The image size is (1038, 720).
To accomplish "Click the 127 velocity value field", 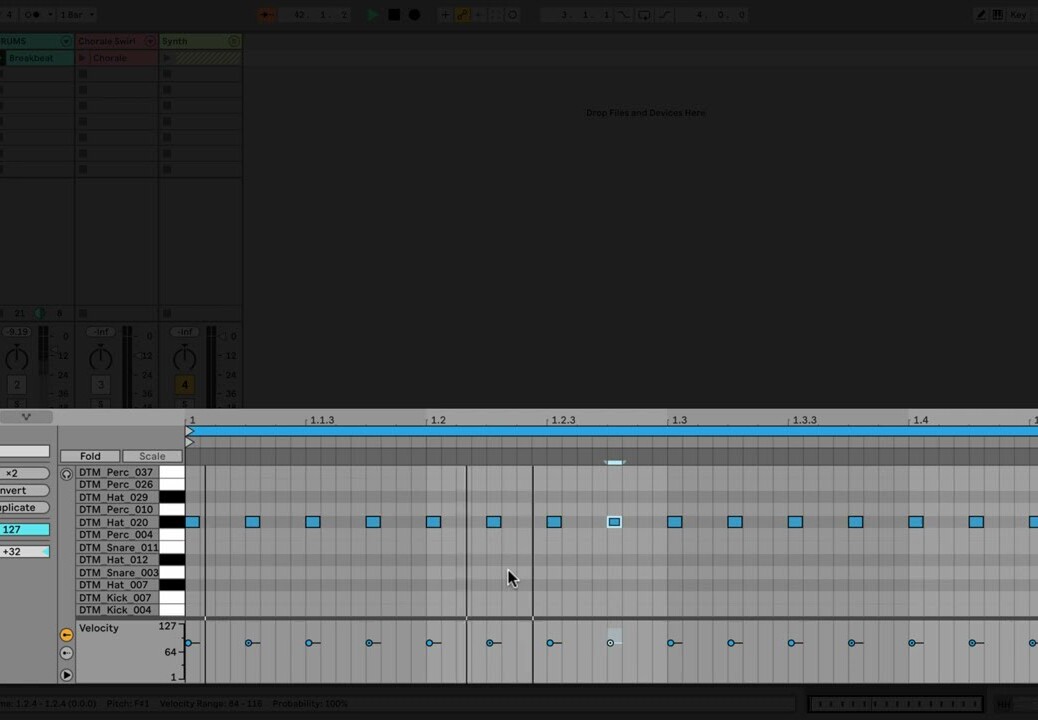I will coord(24,529).
